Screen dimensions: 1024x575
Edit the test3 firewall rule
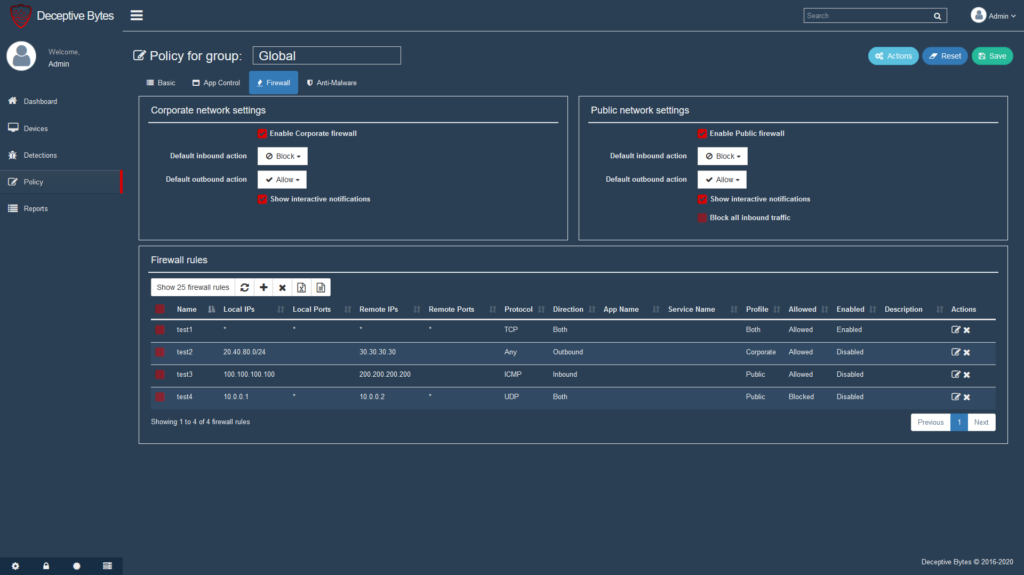pos(955,374)
